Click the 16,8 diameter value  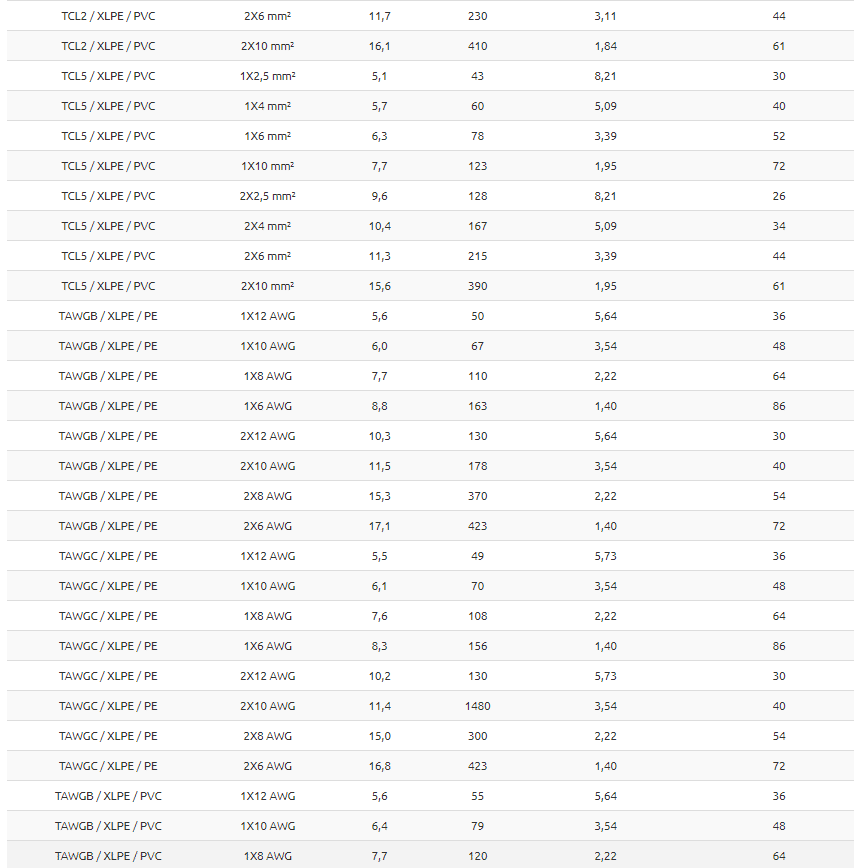379,766
